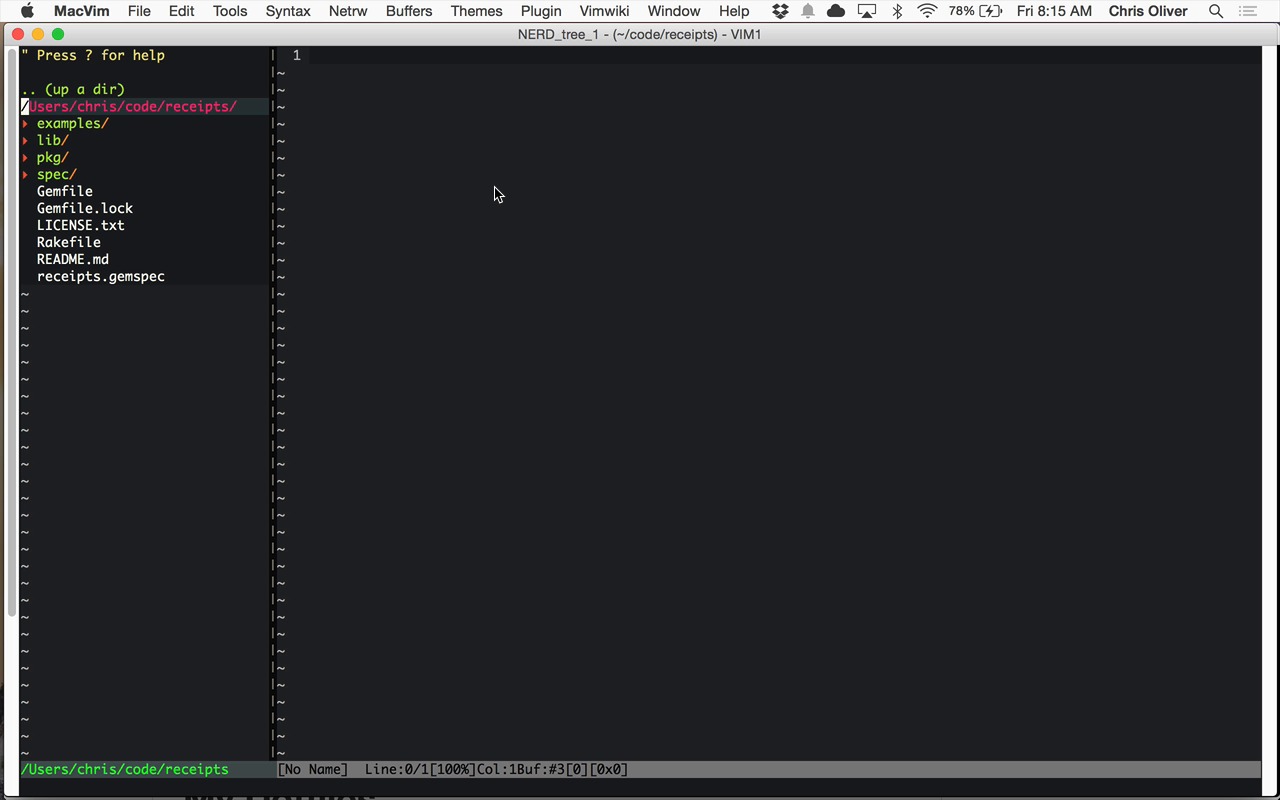1280x800 pixels.
Task: Select Gemfile.lock in the tree
Action: 85,209
